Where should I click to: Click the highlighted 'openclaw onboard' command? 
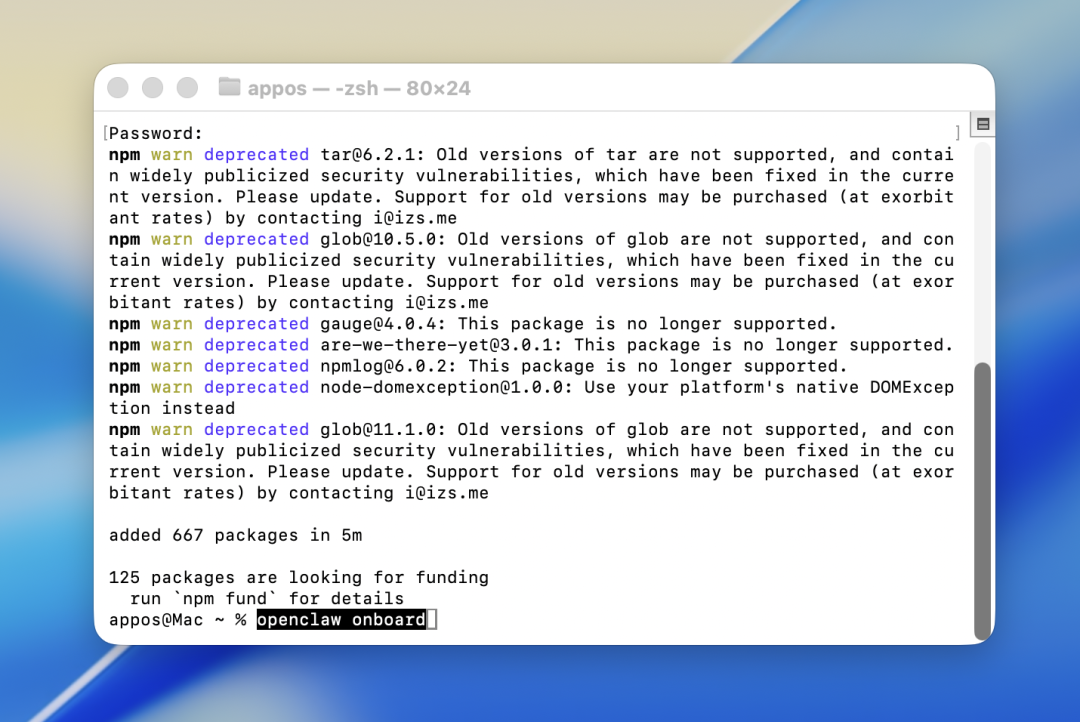point(341,620)
